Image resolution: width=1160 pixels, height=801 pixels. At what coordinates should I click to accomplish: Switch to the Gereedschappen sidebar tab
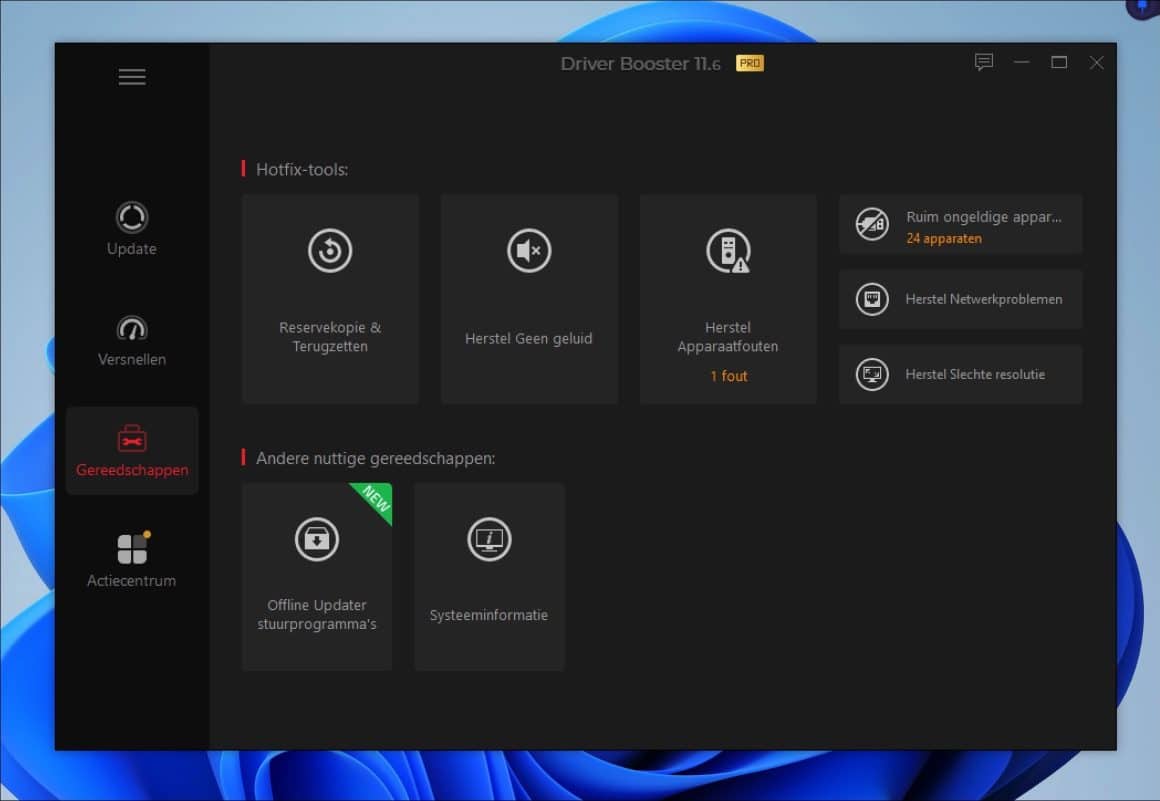pos(131,451)
